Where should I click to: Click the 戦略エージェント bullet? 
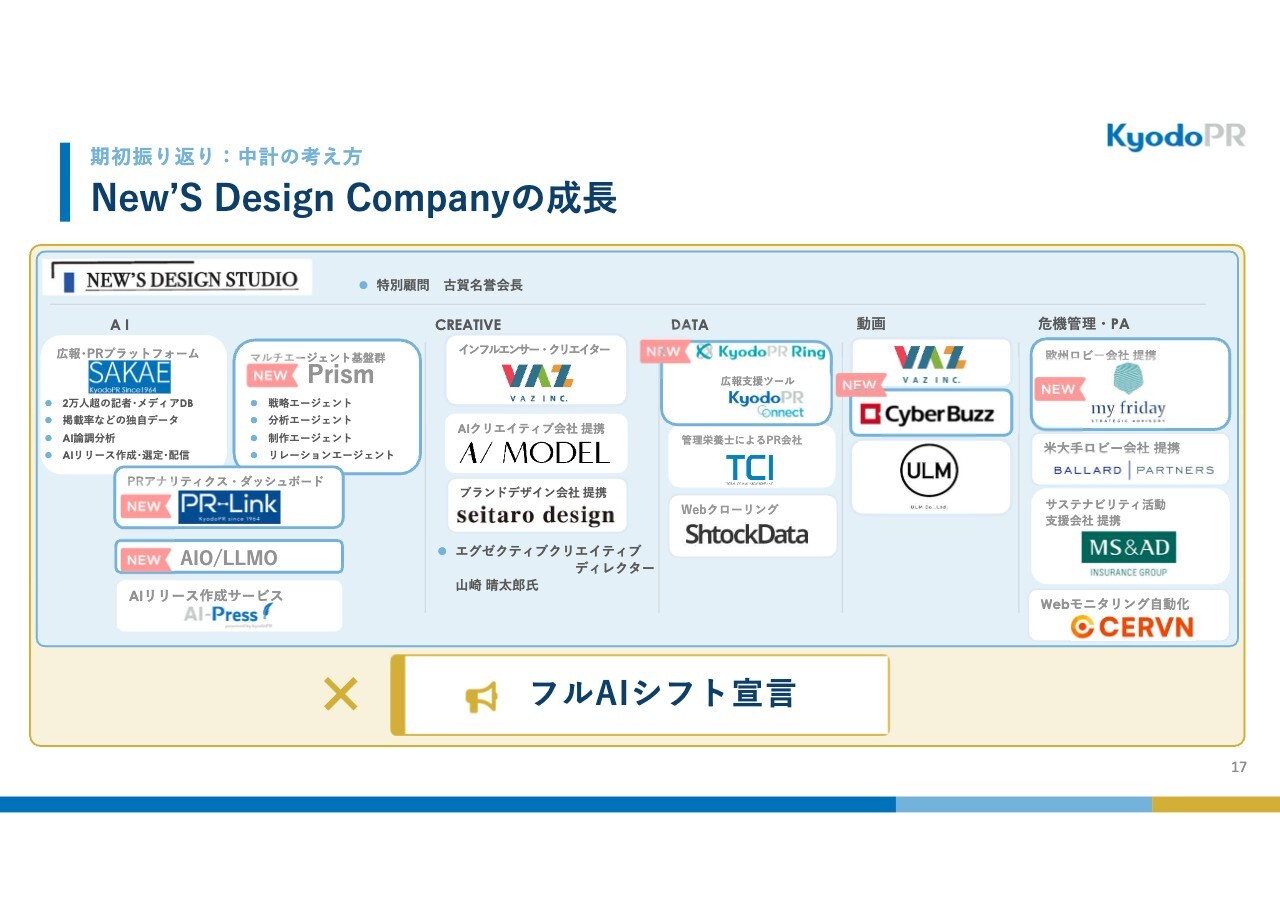tap(310, 403)
